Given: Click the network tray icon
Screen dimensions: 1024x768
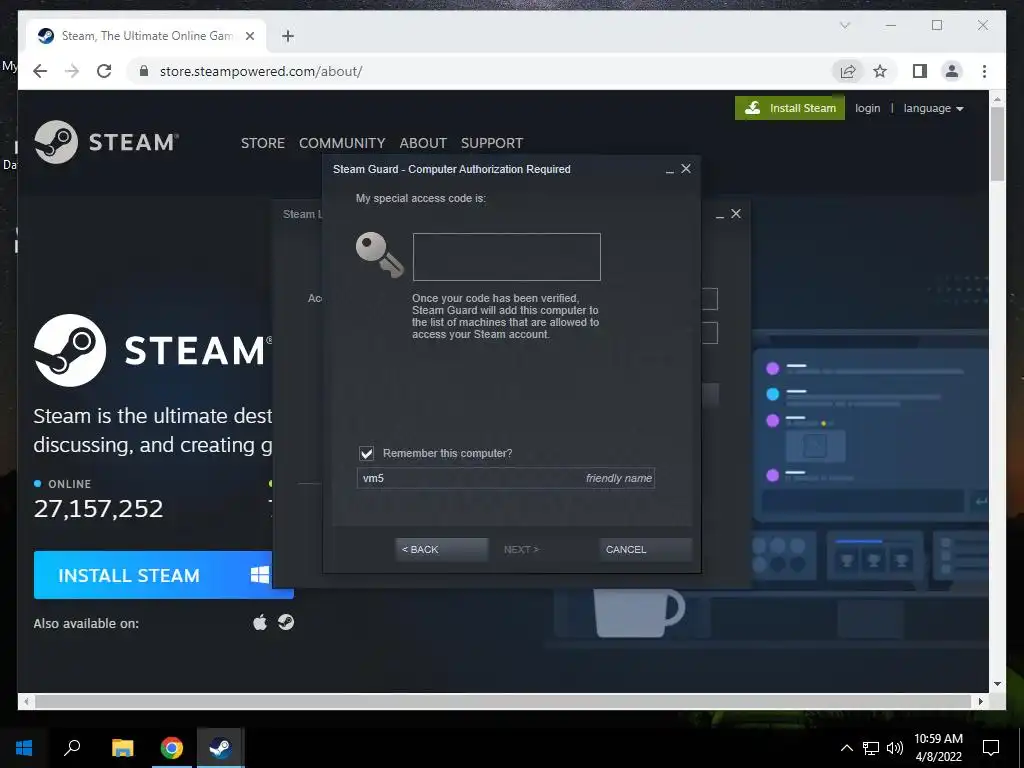Looking at the screenshot, I should pyautogui.click(x=871, y=748).
